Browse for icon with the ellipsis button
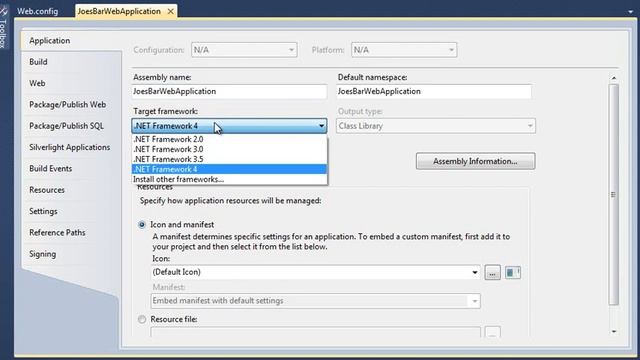Viewport: 640px width, 360px height. tap(492, 272)
